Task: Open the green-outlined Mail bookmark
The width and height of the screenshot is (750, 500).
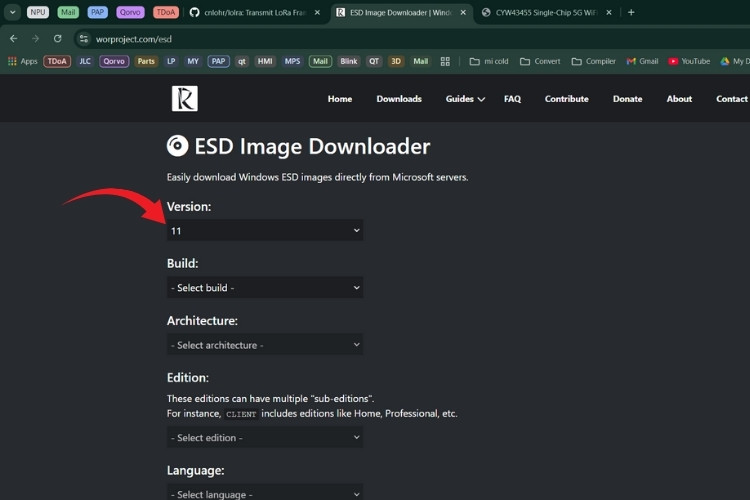Action: [320, 61]
